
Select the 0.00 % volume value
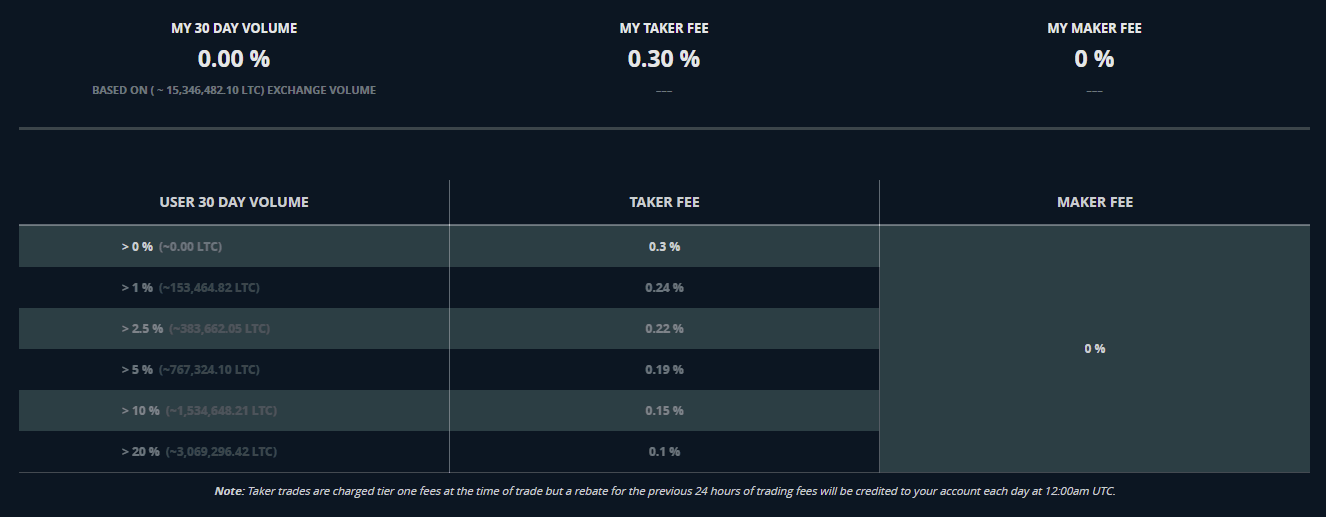click(234, 59)
